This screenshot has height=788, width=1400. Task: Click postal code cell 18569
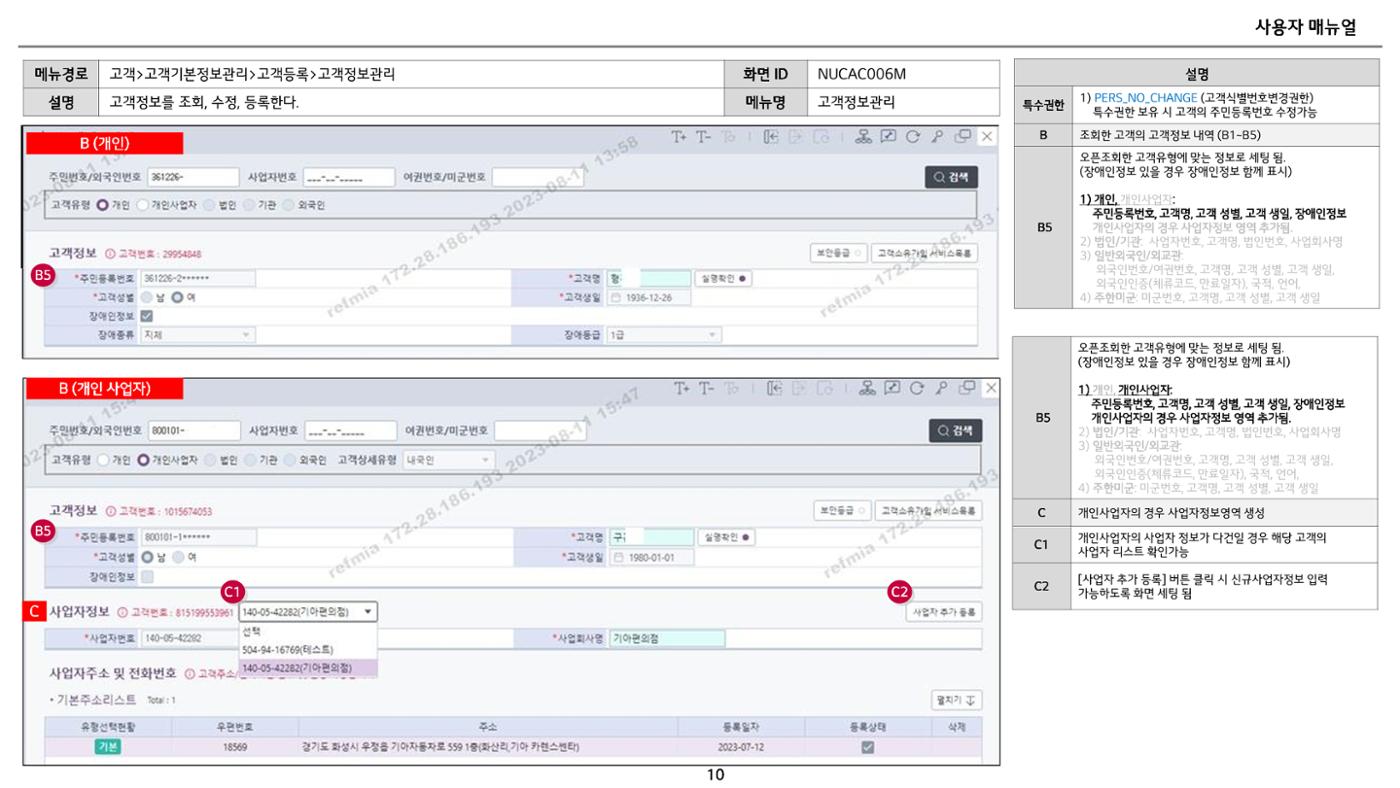236,747
